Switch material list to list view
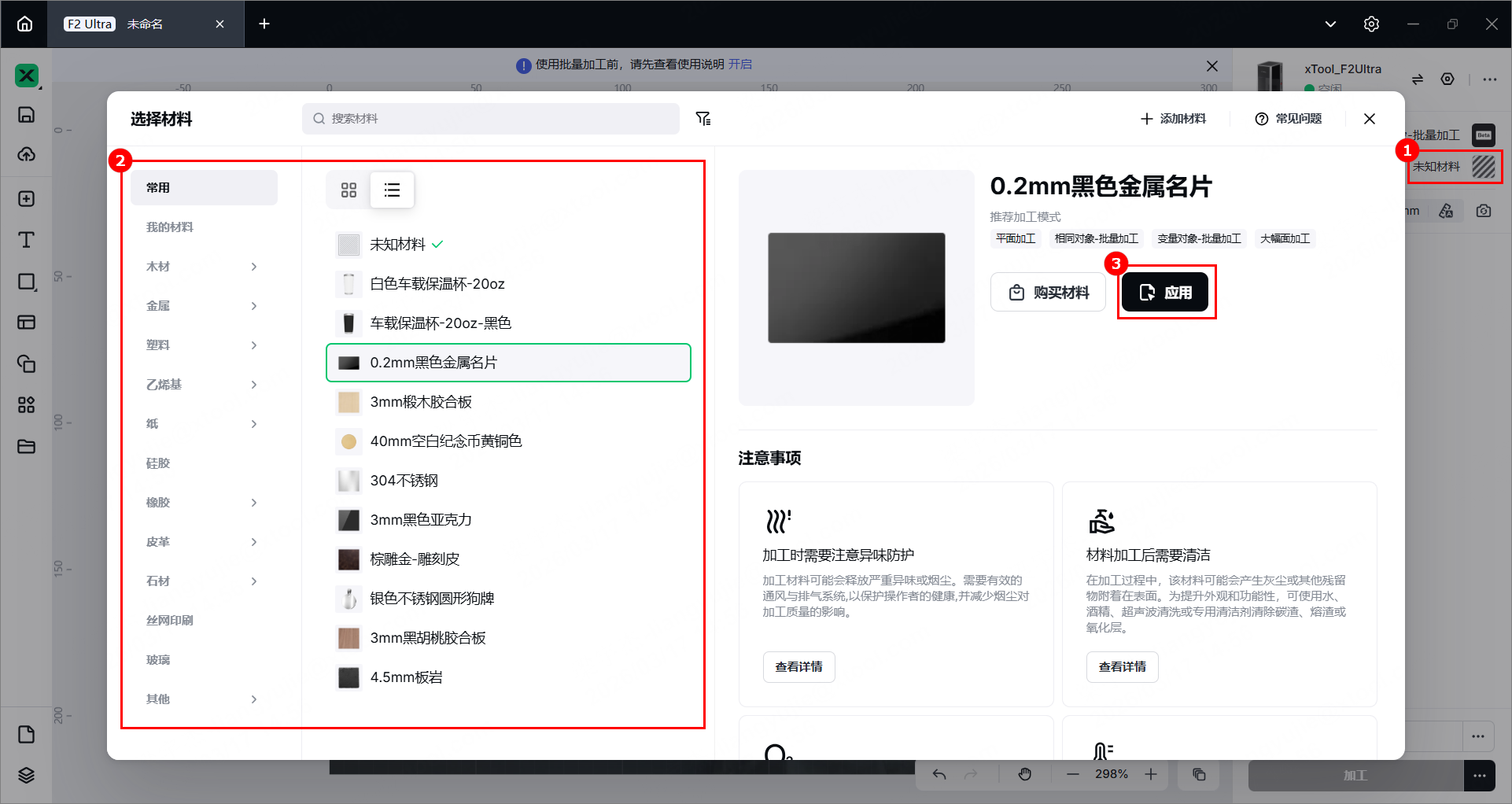Screen dimensions: 1512x804 [392, 190]
